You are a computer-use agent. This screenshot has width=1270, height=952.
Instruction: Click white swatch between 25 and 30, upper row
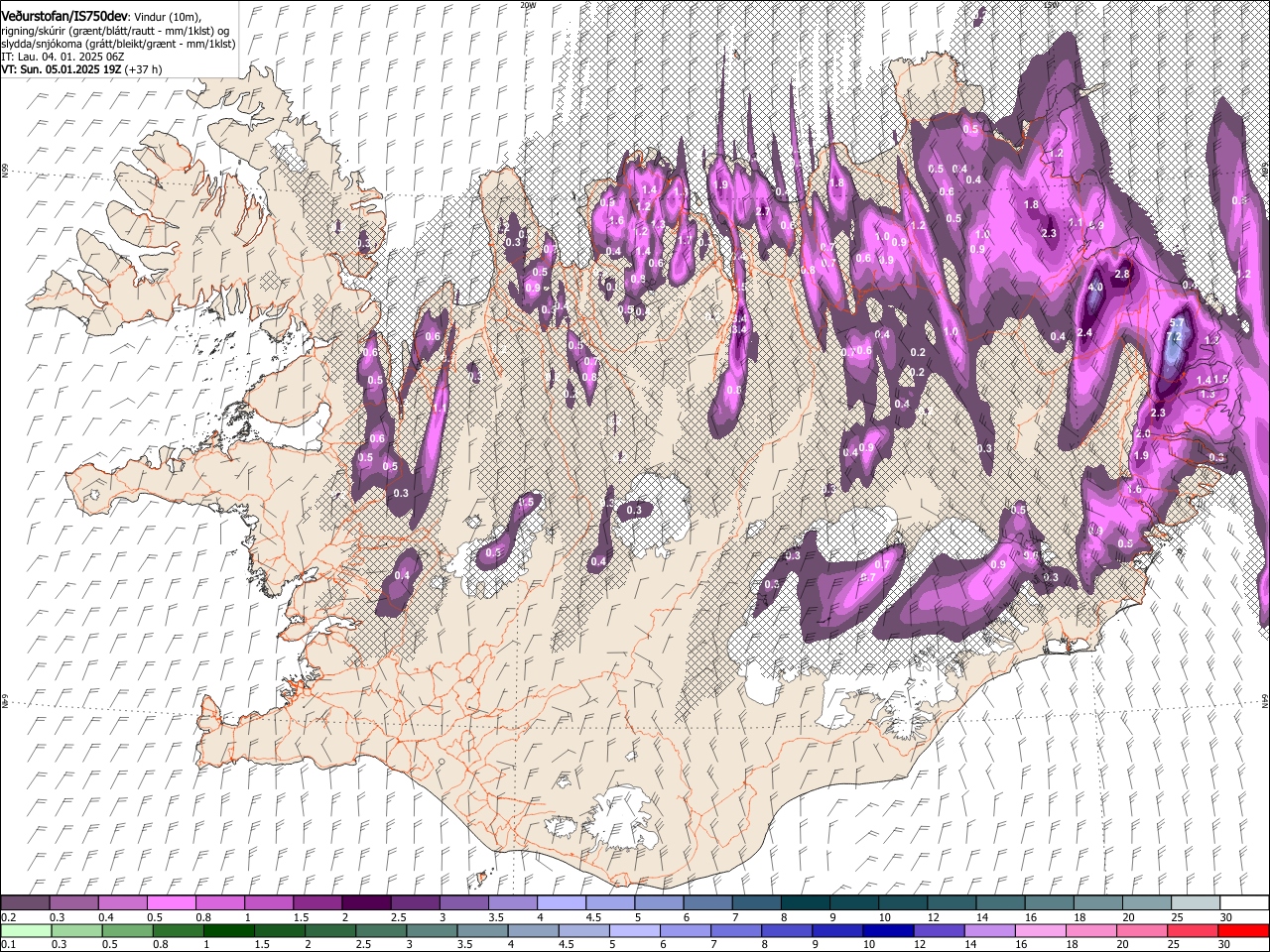[1194, 903]
